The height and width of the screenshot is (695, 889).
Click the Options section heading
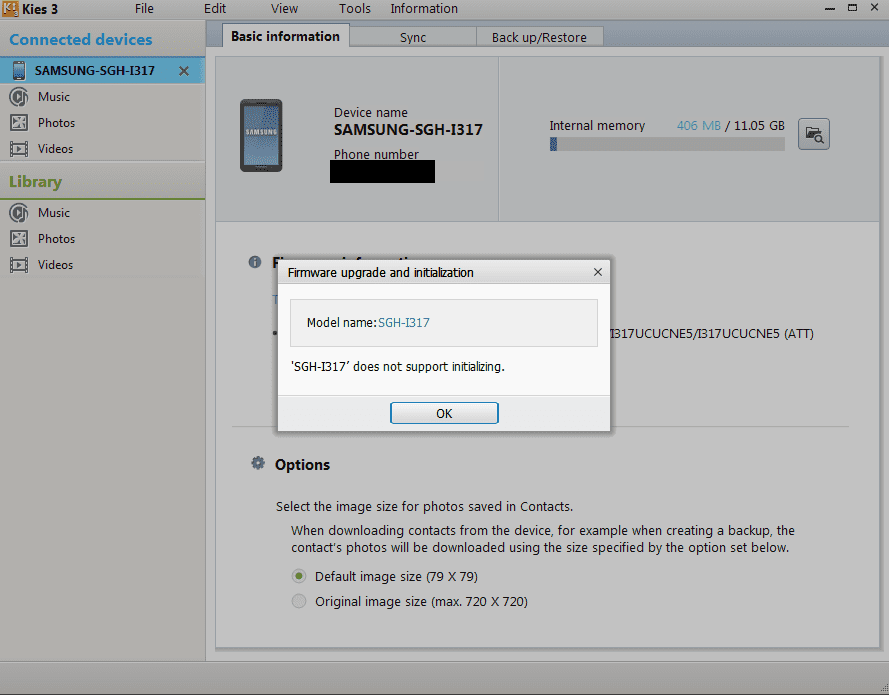302,465
